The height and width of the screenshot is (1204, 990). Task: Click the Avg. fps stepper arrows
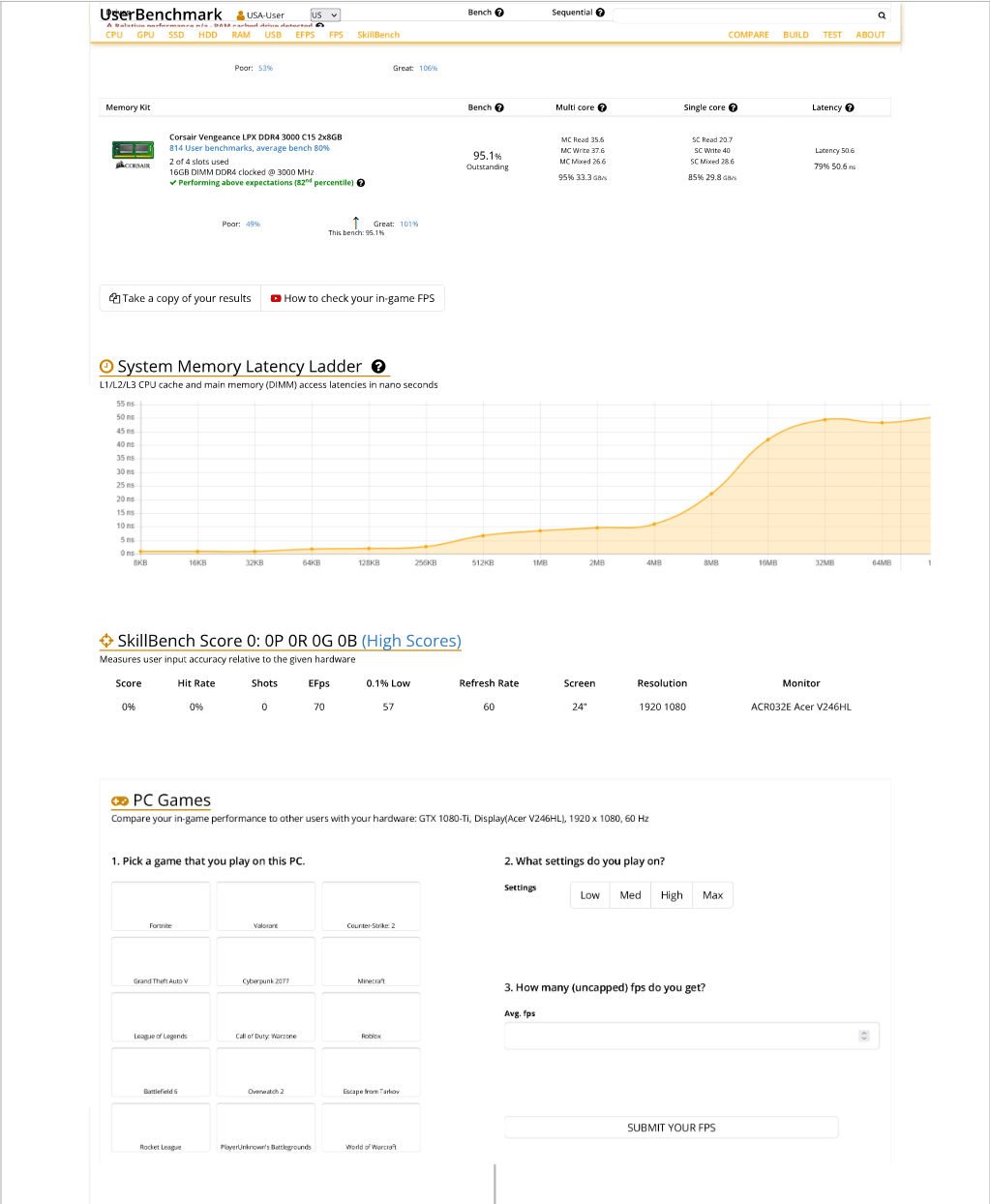coord(864,1036)
